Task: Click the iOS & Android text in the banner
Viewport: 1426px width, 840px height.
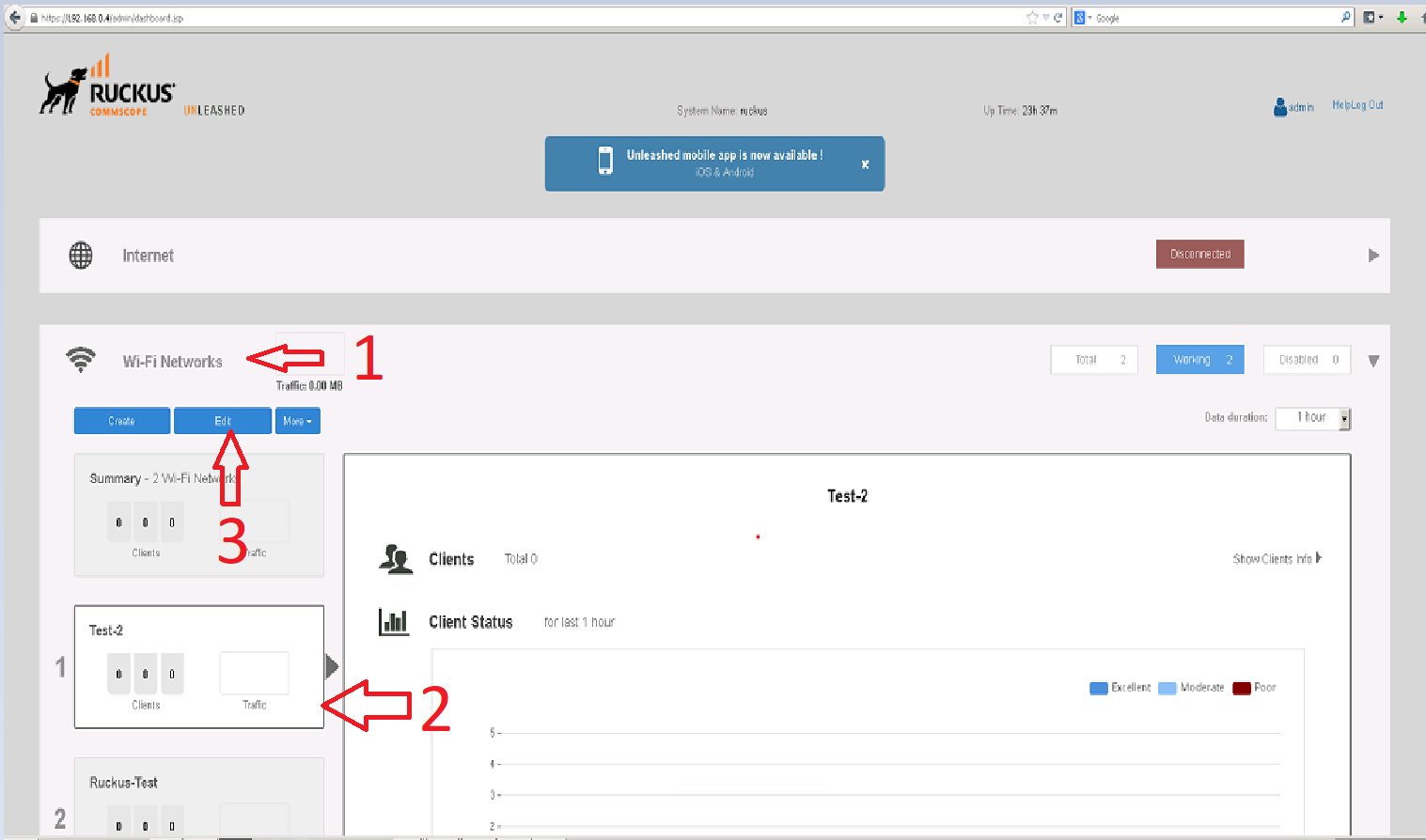Action: pos(725,172)
